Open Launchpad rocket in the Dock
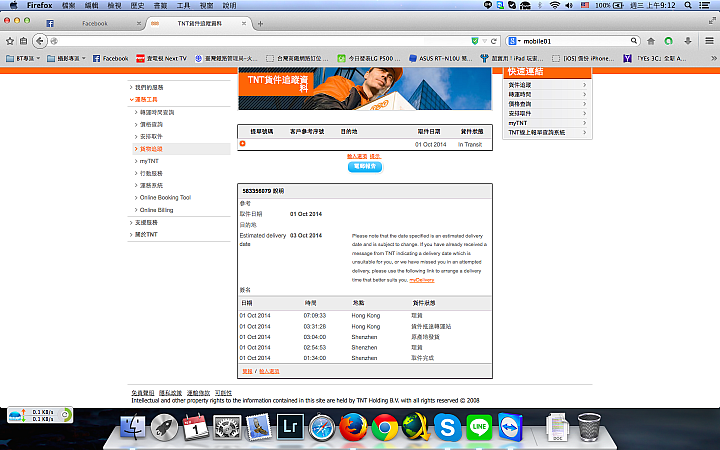Image resolution: width=720 pixels, height=450 pixels. point(164,427)
